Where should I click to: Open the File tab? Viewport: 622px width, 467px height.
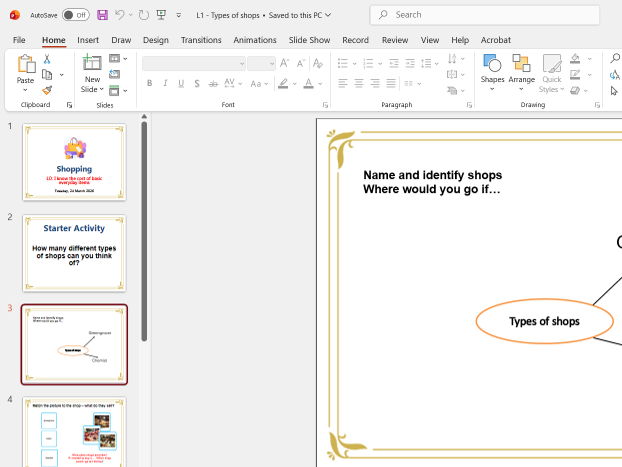(x=19, y=40)
